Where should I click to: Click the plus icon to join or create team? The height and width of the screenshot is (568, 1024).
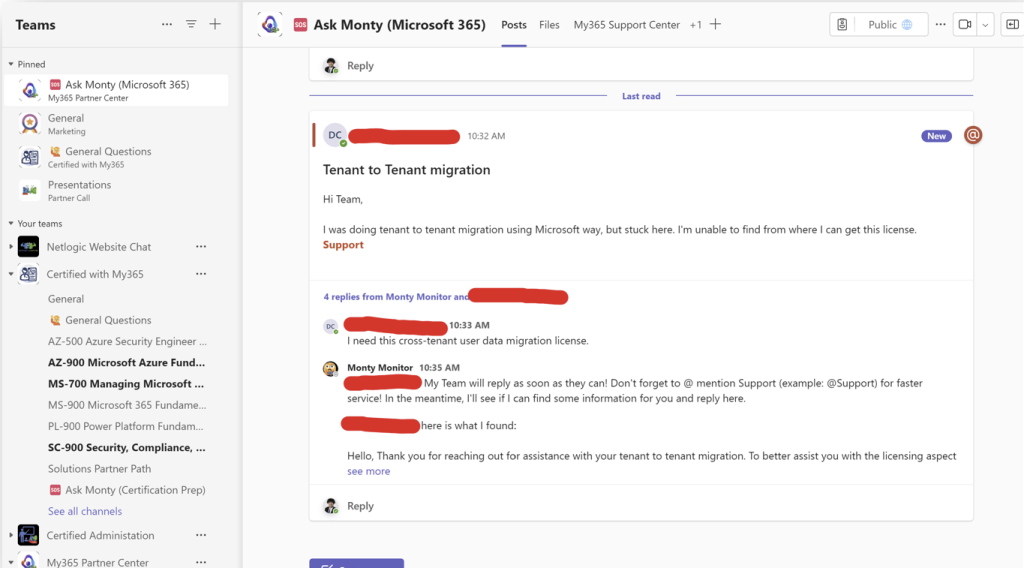coord(215,24)
